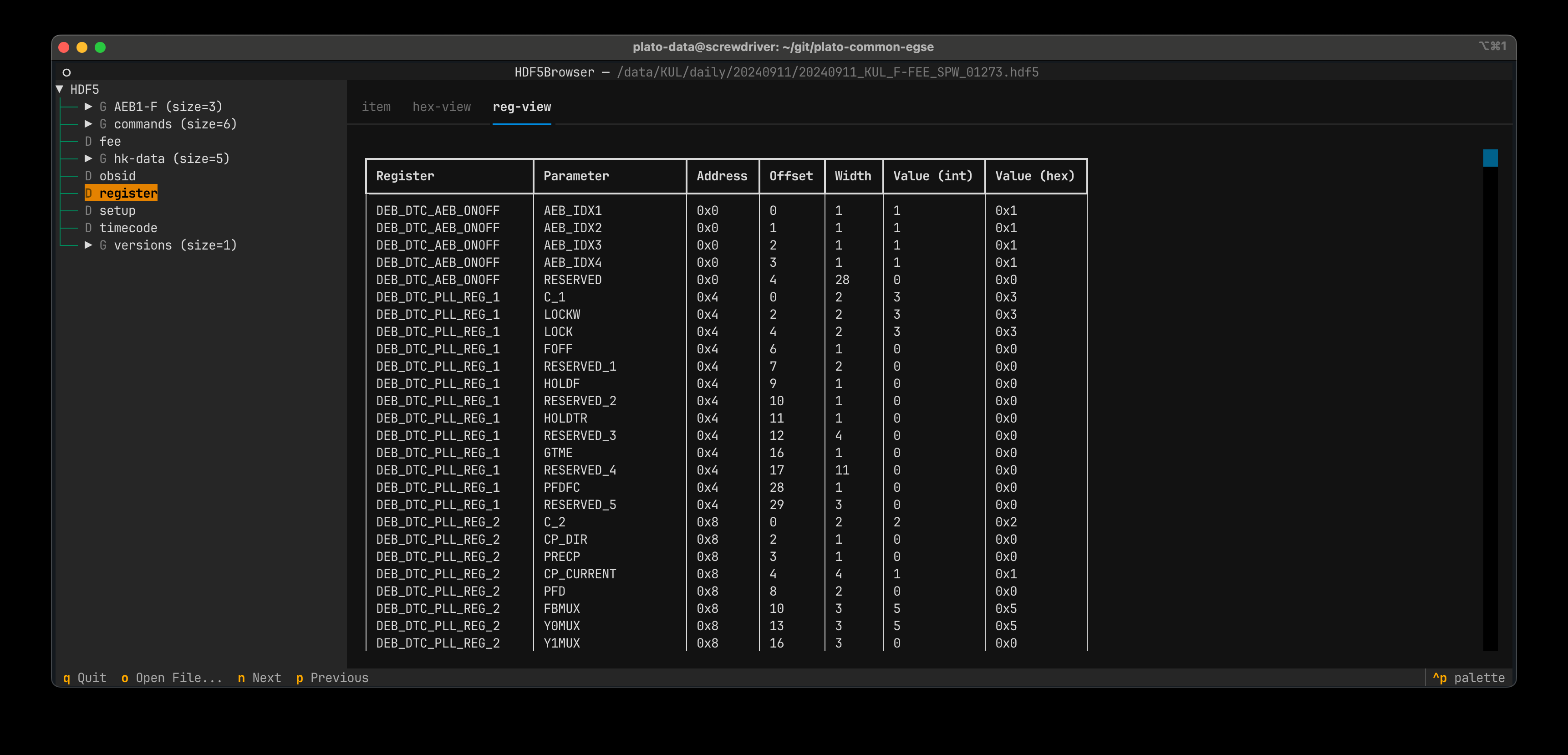This screenshot has height=755, width=1568.
Task: Click the G icon beside AEB1-F group
Action: [103, 107]
